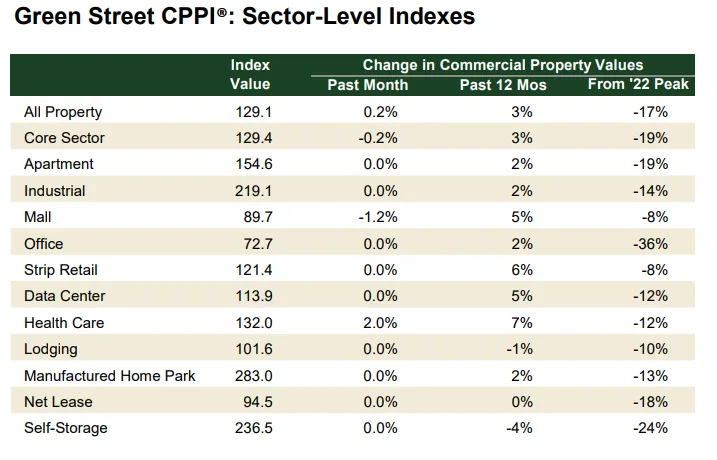
Task: Select the From '22 Peak header
Action: pos(638,85)
